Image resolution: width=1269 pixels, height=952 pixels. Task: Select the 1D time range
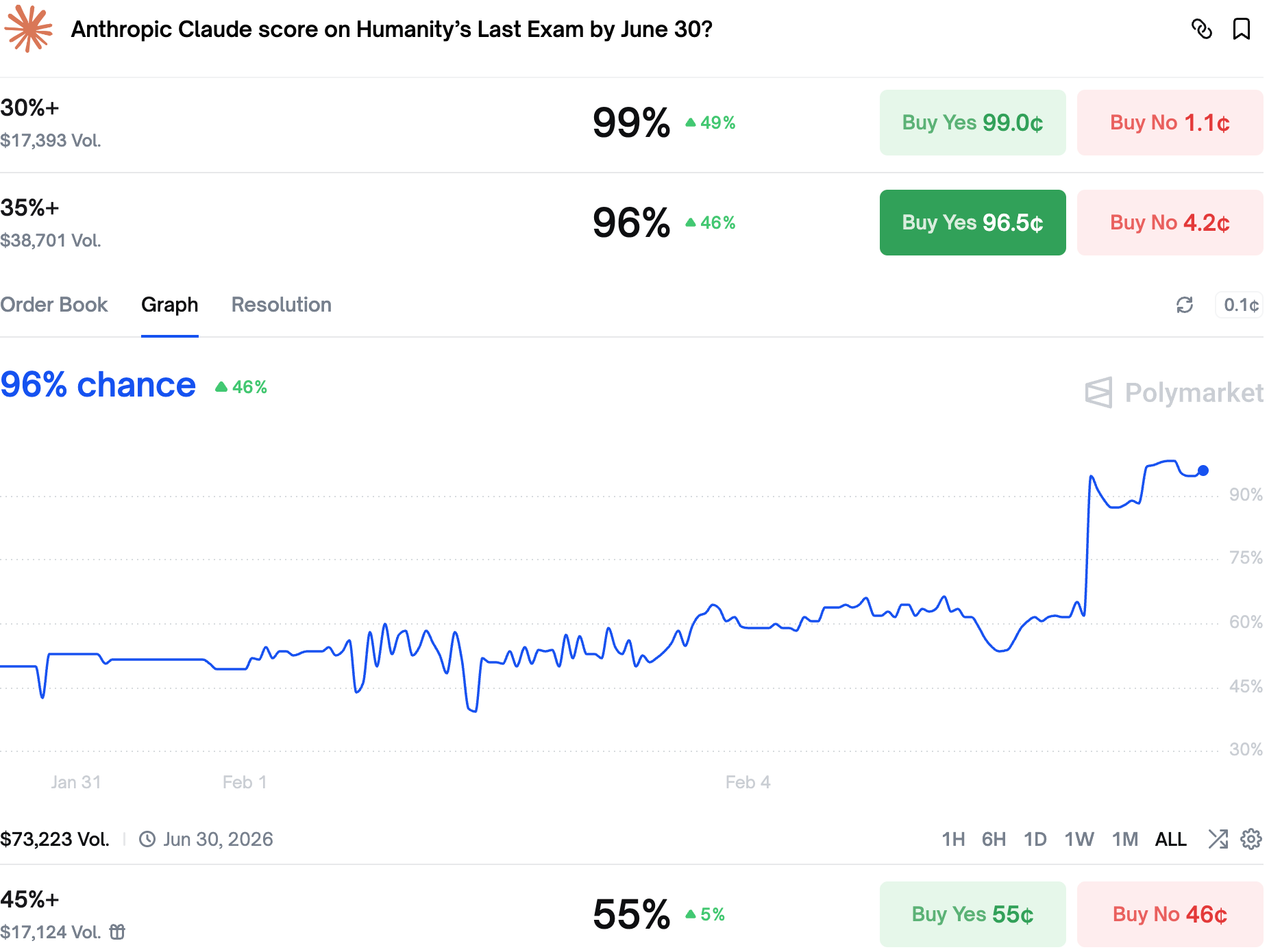tap(1035, 839)
